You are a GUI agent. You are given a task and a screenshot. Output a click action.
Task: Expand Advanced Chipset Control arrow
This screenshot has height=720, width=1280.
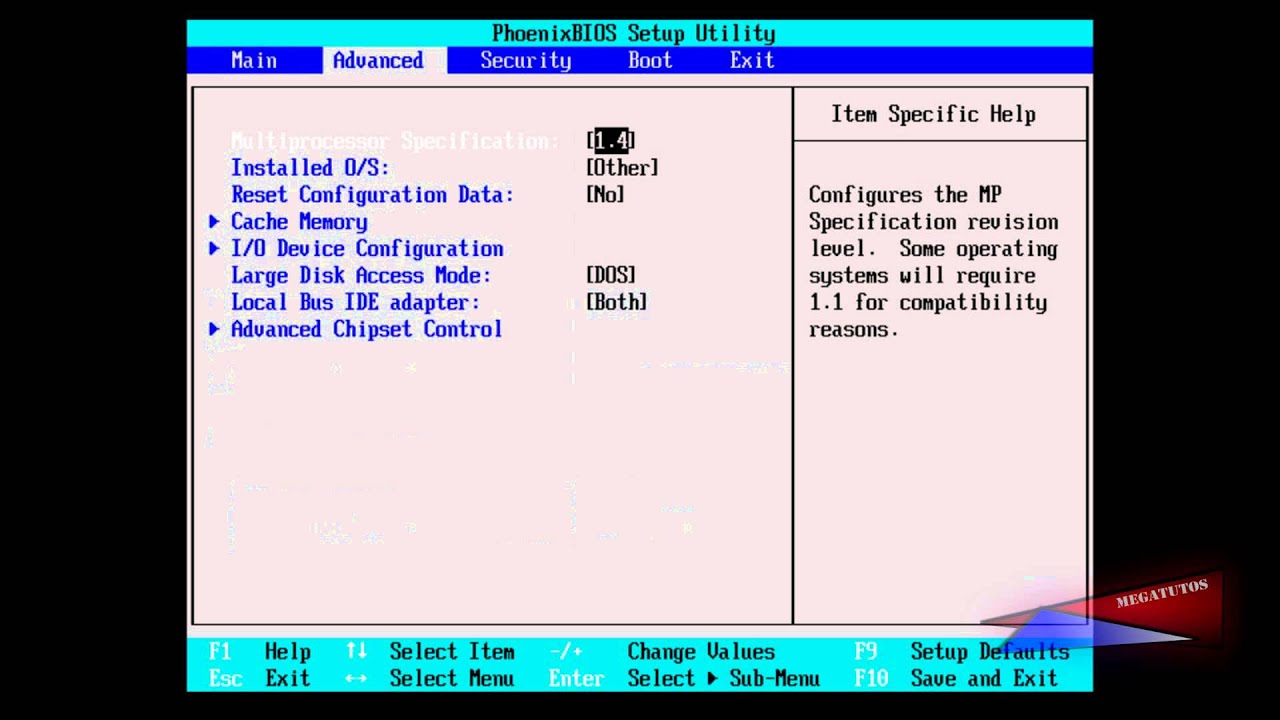coord(214,330)
